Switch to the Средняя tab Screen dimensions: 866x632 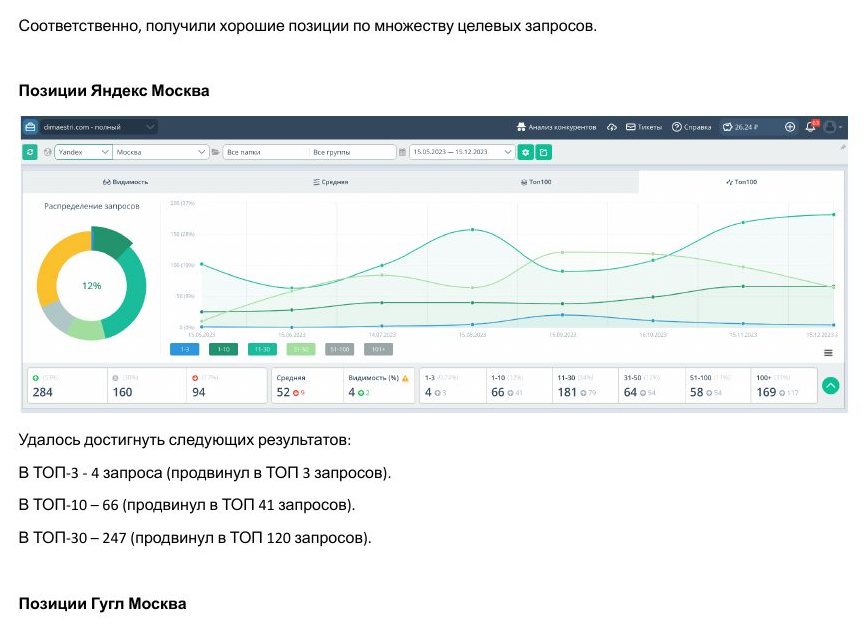tap(330, 182)
